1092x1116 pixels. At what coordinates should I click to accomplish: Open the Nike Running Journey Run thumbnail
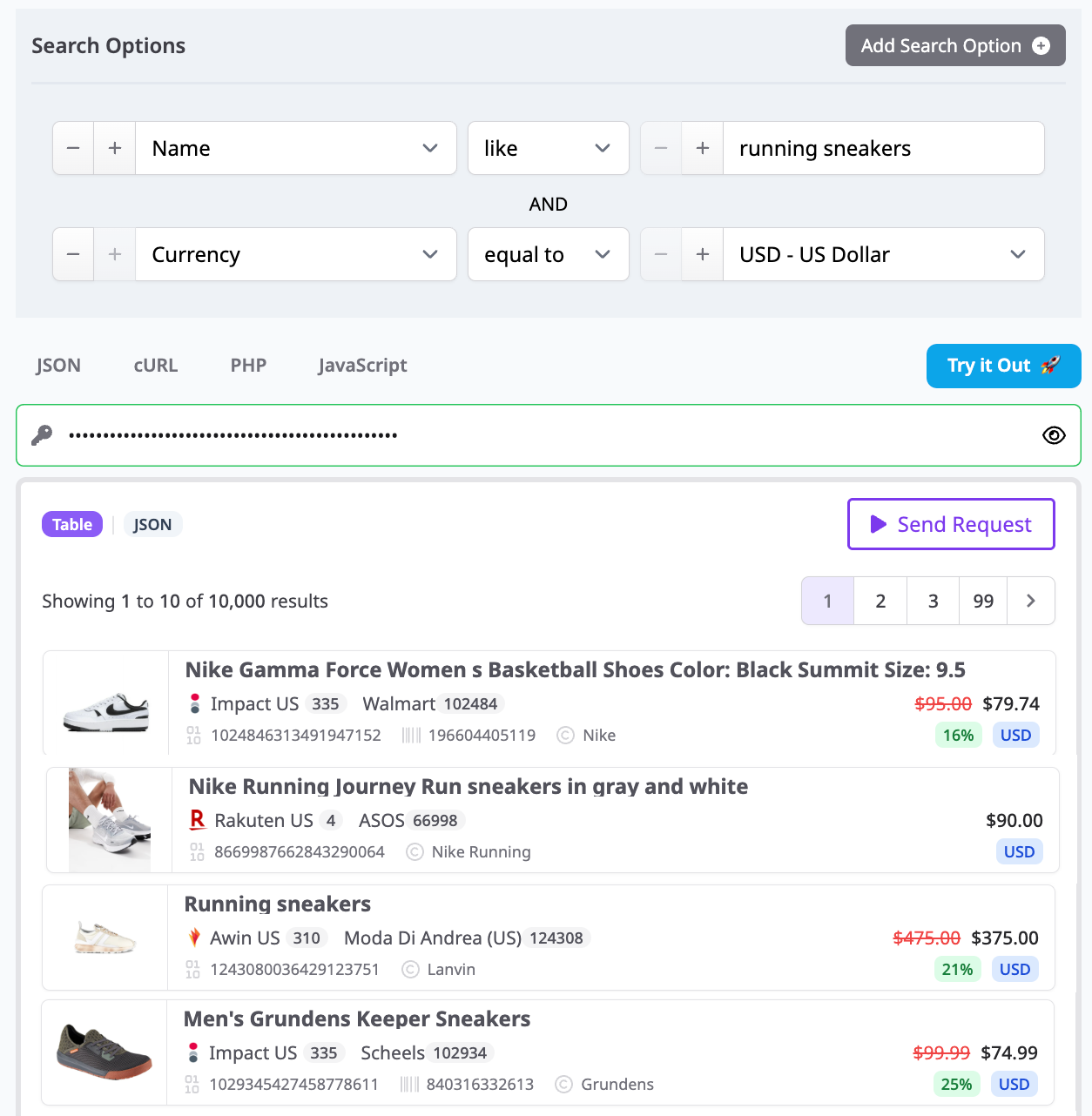coord(110,820)
